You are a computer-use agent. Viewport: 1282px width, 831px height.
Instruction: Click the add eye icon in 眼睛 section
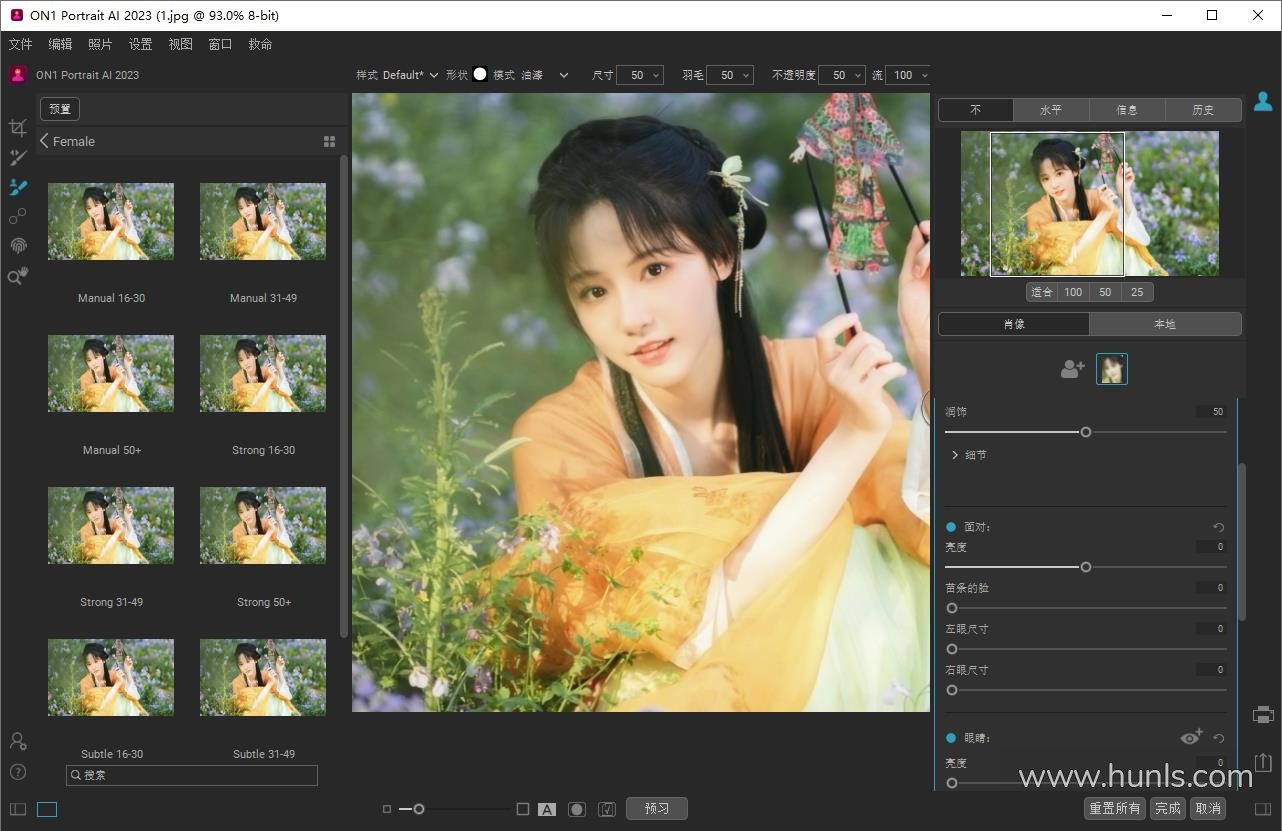(x=1190, y=738)
